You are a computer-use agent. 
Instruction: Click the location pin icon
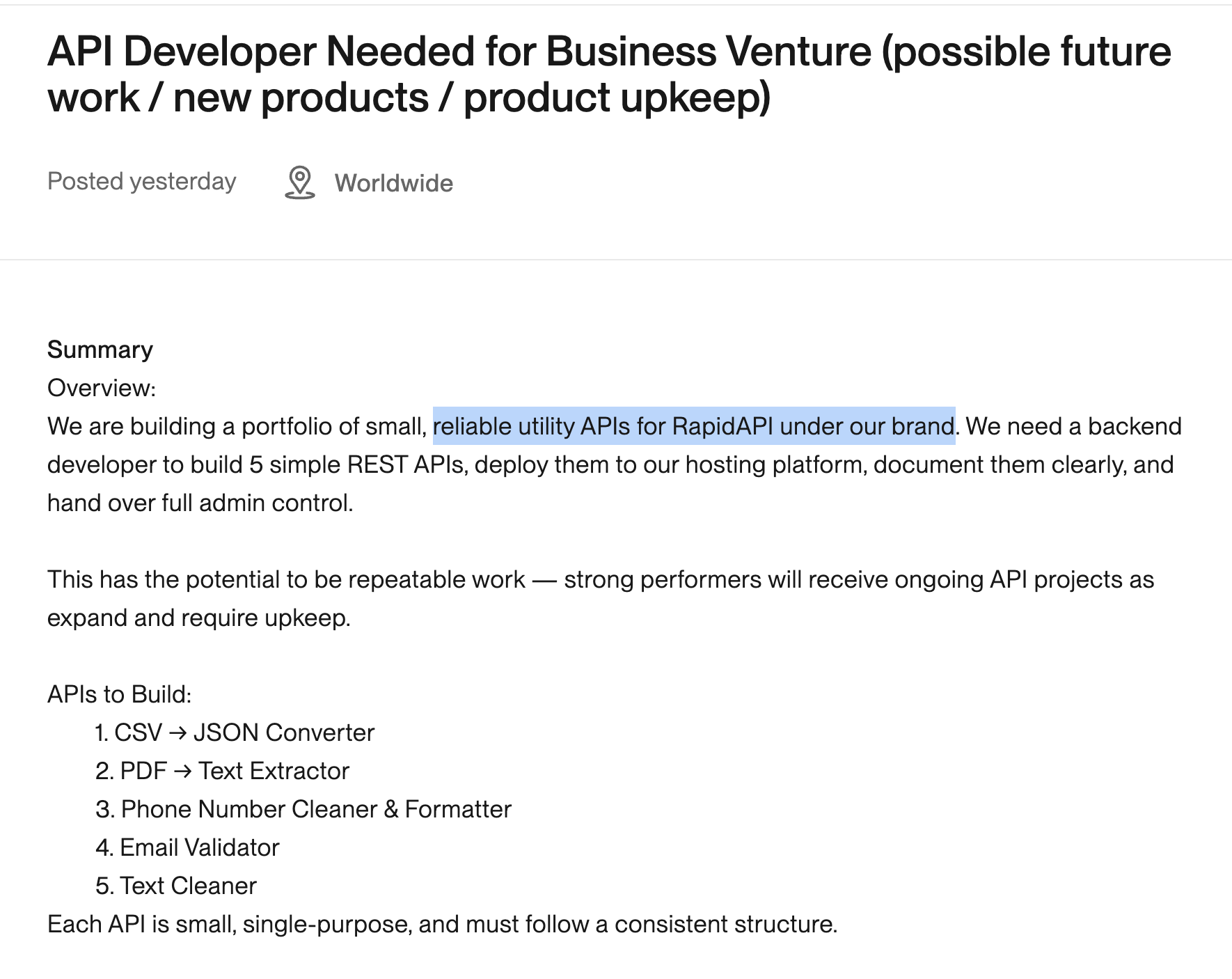coord(300,182)
